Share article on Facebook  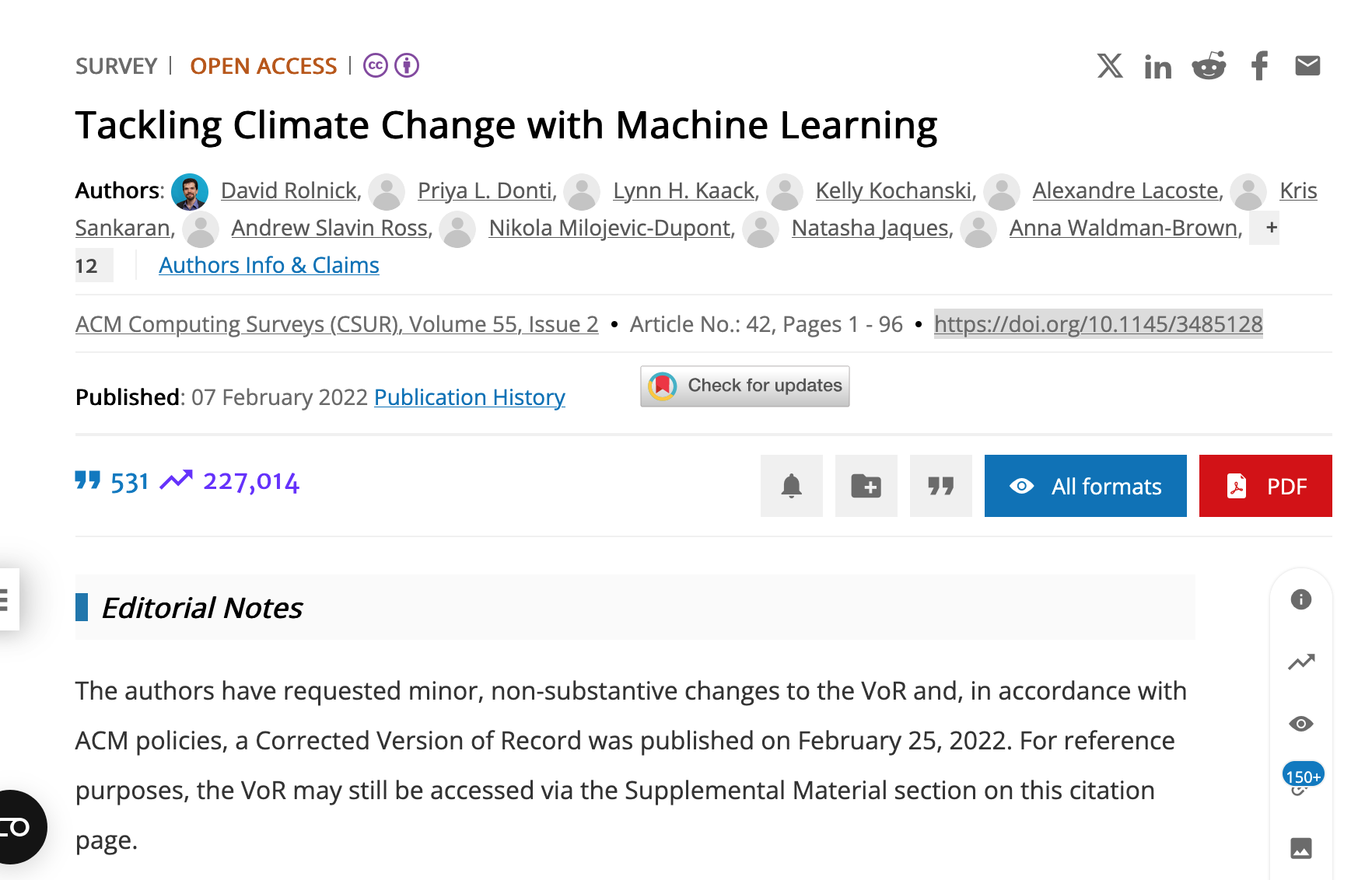coord(1259,66)
